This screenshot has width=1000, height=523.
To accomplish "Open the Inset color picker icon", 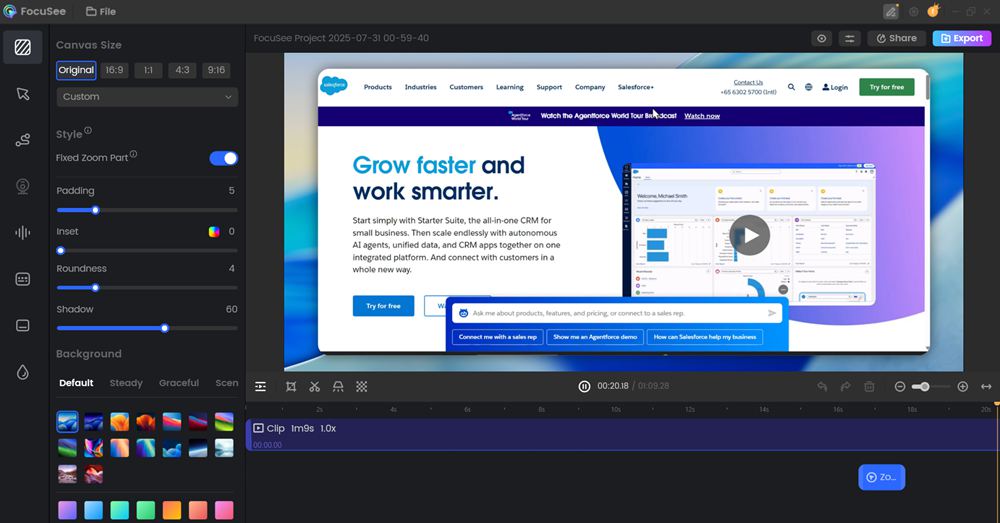I will (x=214, y=232).
